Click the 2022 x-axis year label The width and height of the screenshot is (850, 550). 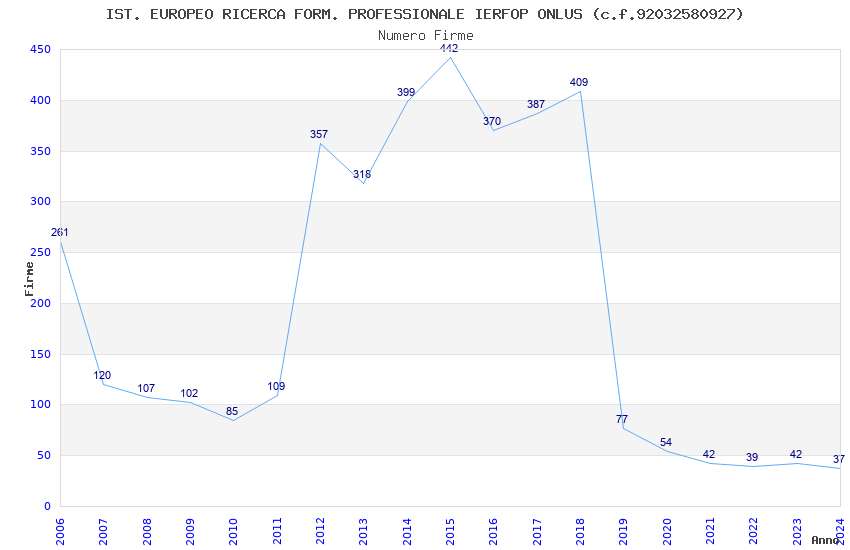(x=754, y=532)
